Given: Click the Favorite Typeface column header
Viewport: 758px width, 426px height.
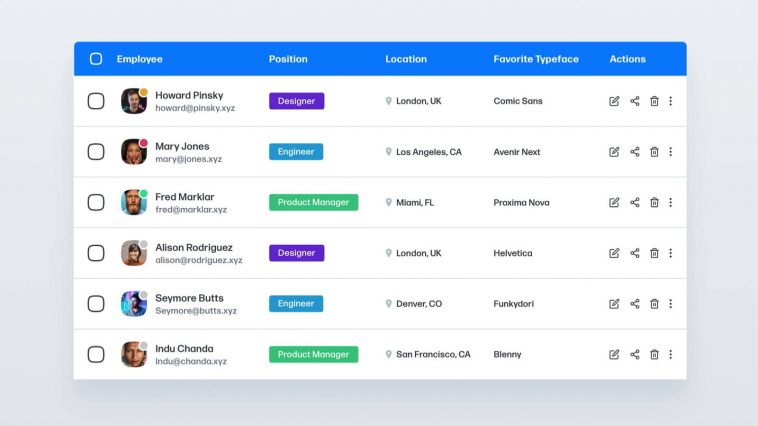Looking at the screenshot, I should tap(535, 59).
